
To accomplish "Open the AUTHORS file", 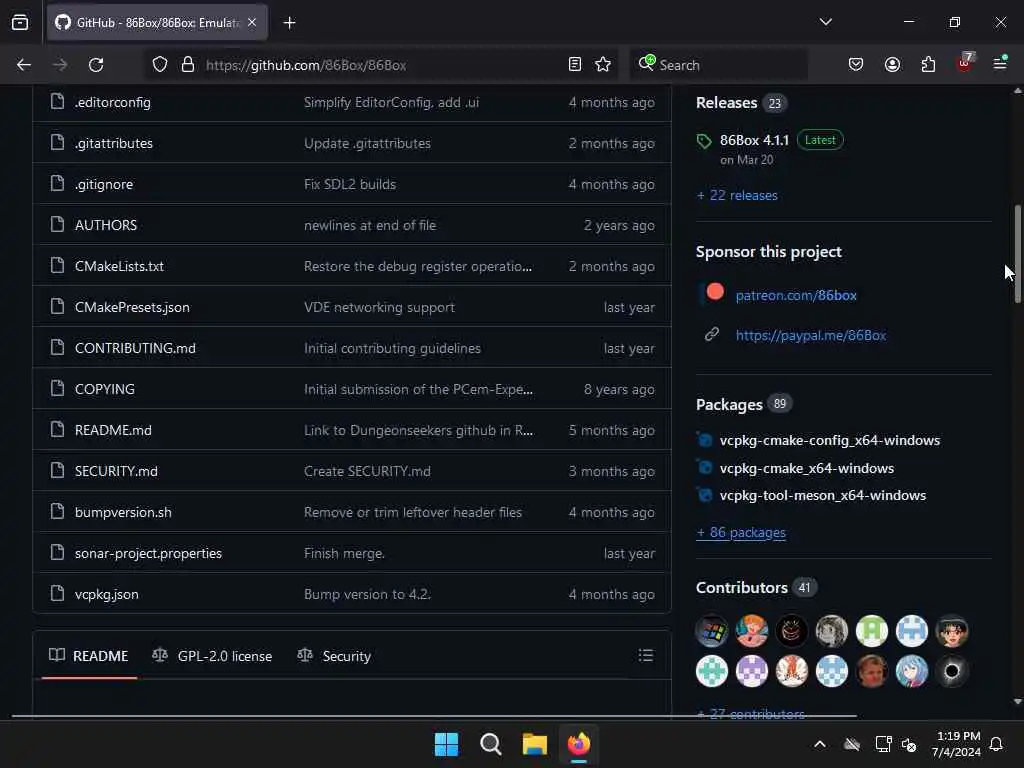I will tap(106, 225).
